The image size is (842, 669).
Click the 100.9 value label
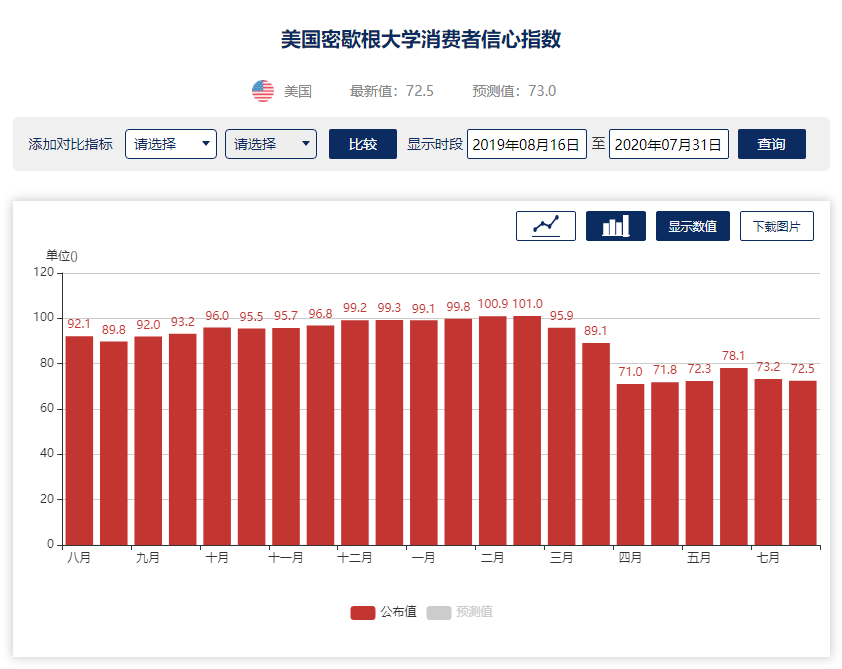(x=492, y=304)
